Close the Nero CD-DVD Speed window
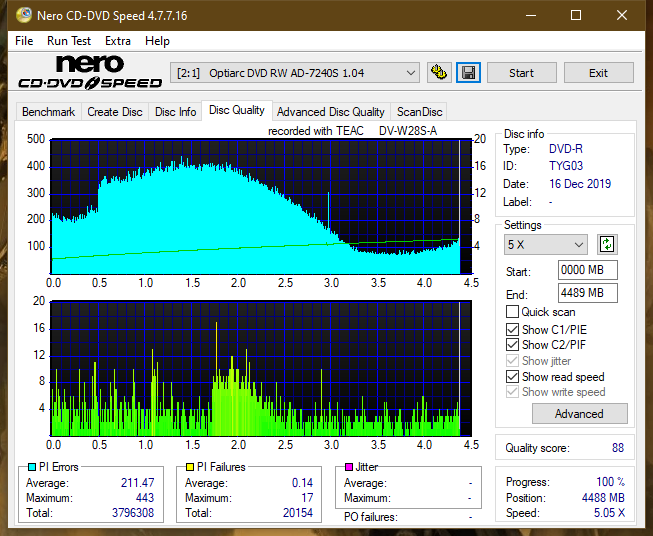Screen dimensions: 653x536 pos(622,15)
